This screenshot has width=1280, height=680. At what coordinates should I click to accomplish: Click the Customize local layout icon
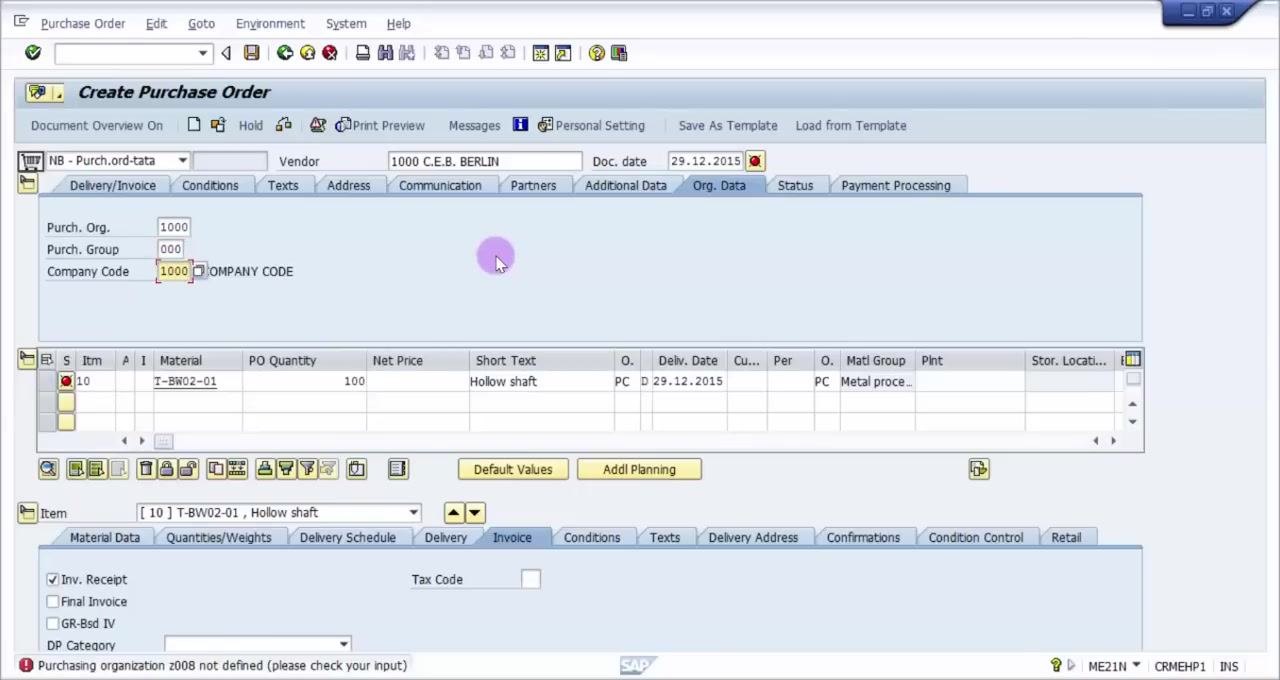[x=619, y=53]
